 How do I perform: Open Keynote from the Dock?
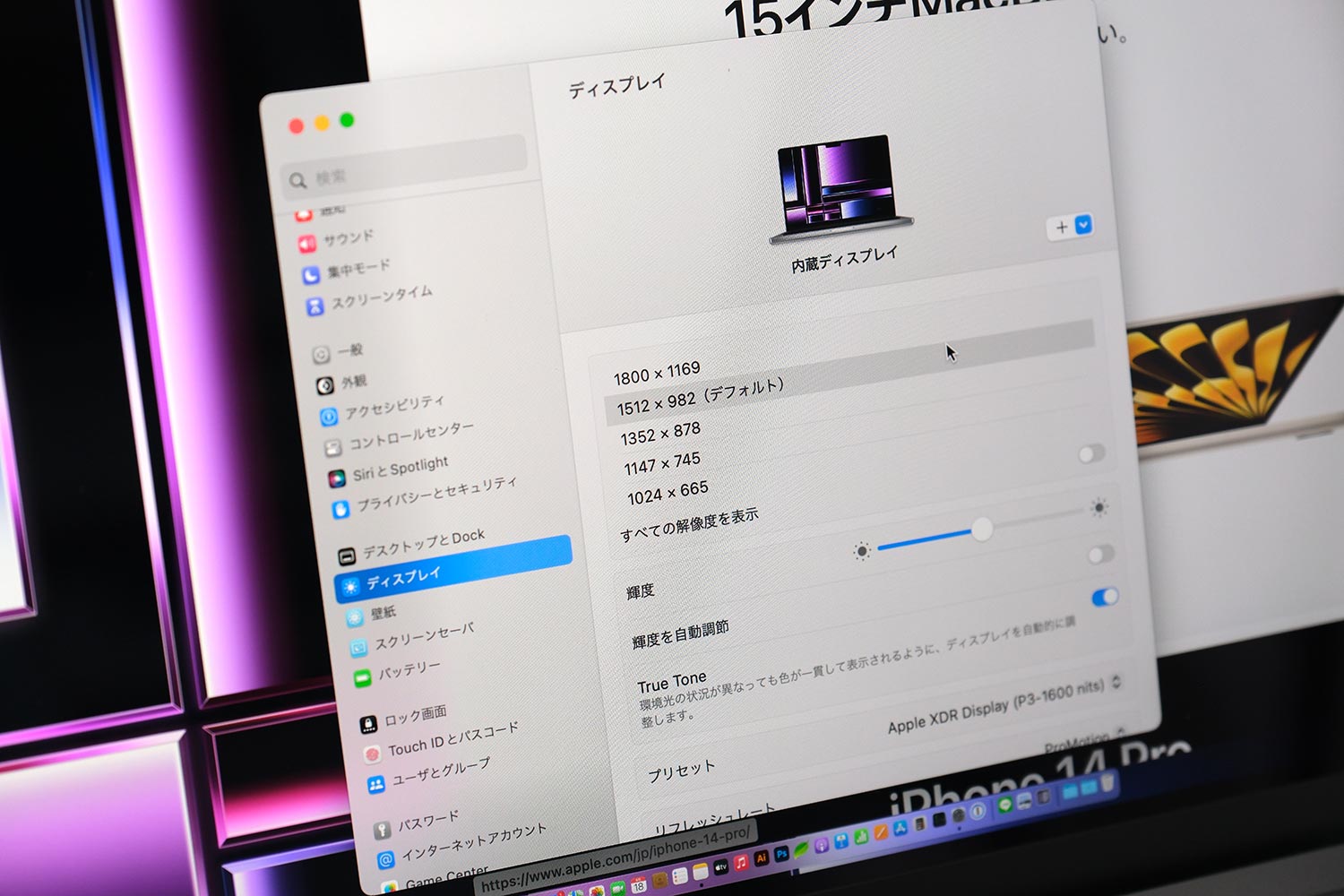(841, 841)
